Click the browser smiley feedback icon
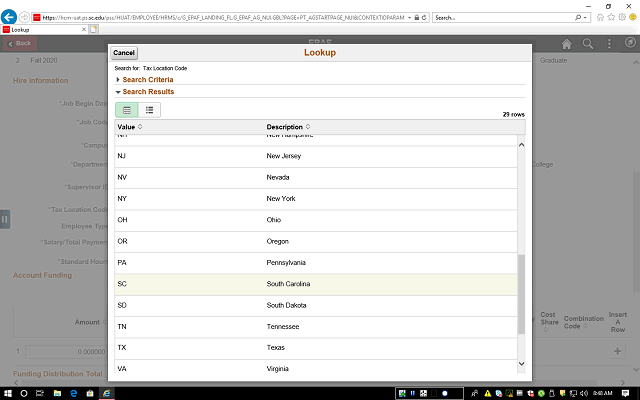This screenshot has width=640, height=400. (633, 17)
